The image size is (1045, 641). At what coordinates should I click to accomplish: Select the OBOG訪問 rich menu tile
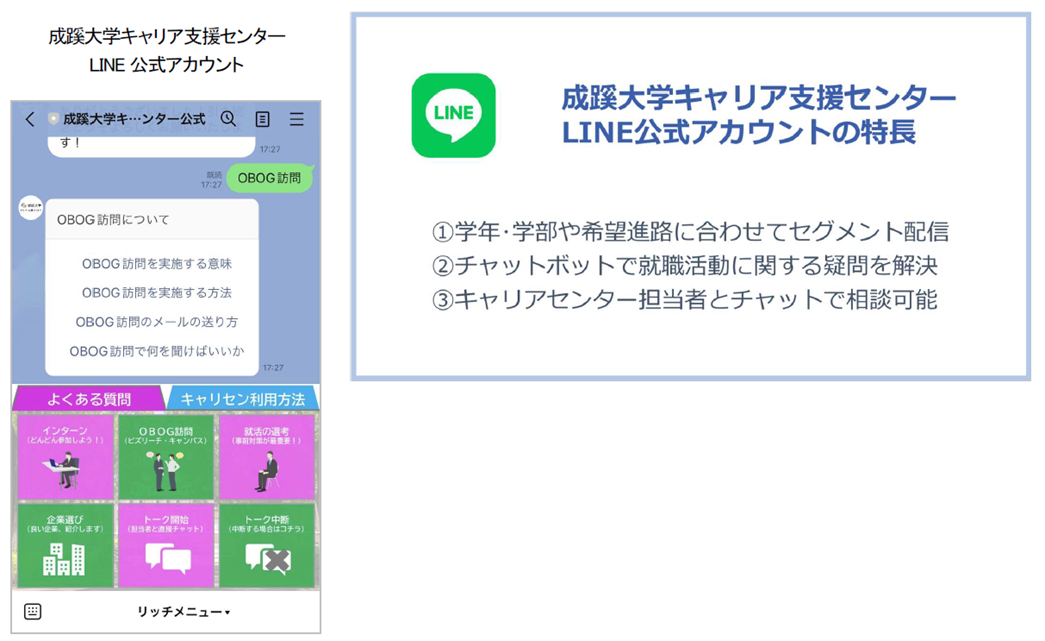click(166, 456)
